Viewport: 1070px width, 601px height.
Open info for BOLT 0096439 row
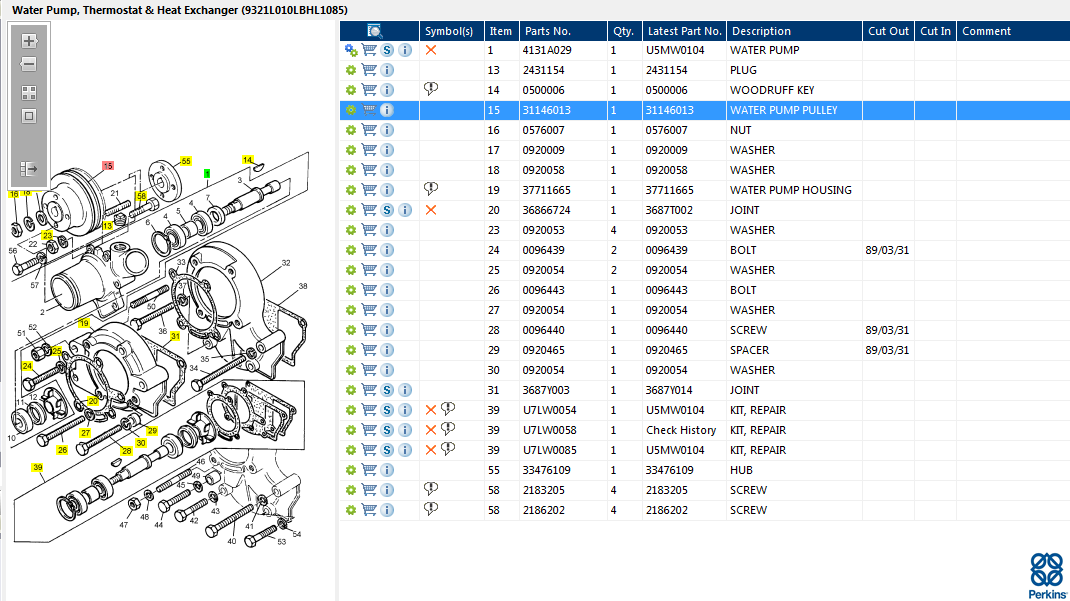[387, 250]
